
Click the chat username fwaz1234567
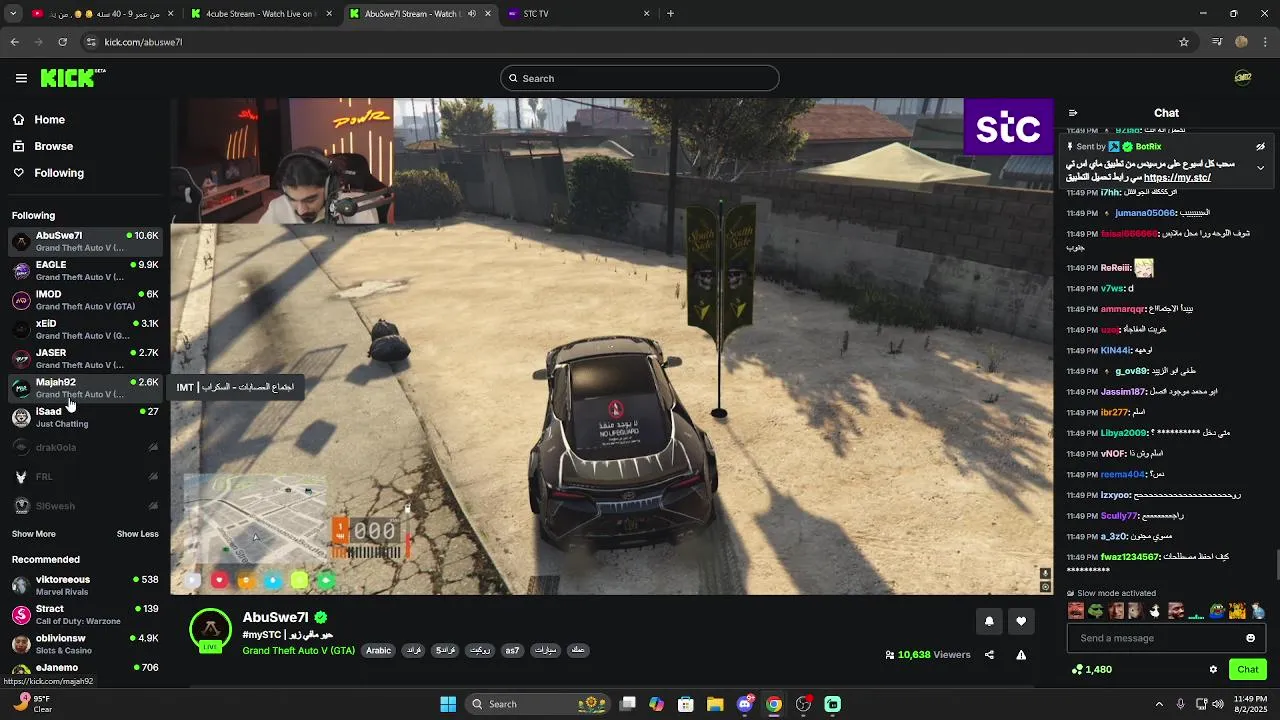pos(1130,557)
